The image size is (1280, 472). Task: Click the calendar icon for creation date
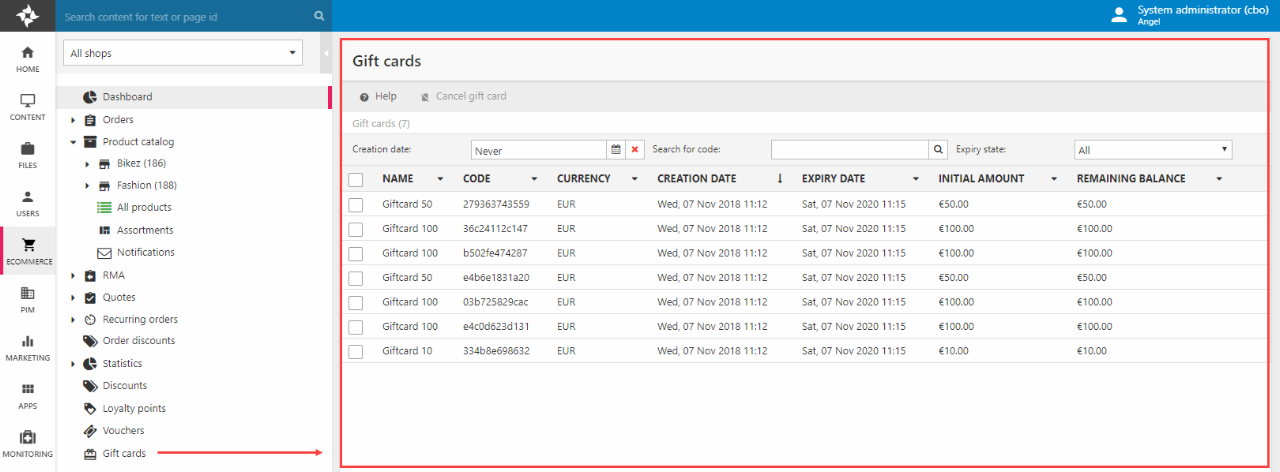[616, 150]
